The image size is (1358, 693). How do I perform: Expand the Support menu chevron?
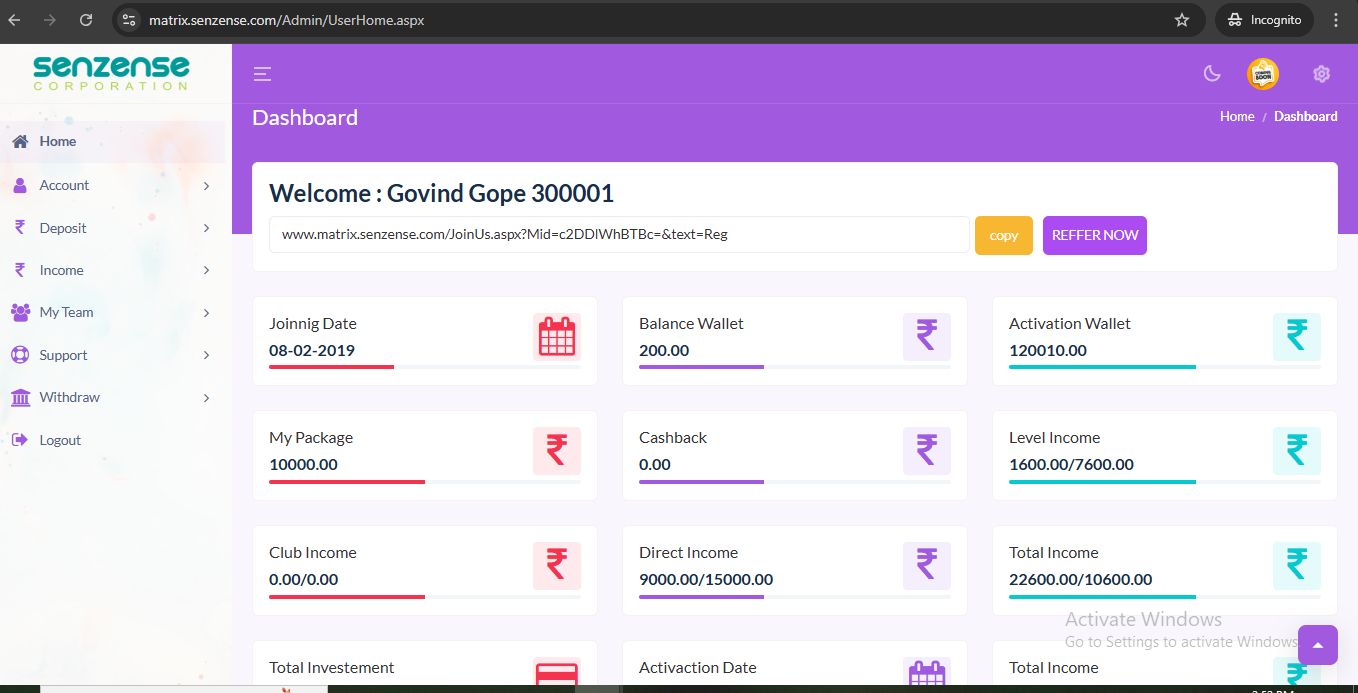[206, 355]
